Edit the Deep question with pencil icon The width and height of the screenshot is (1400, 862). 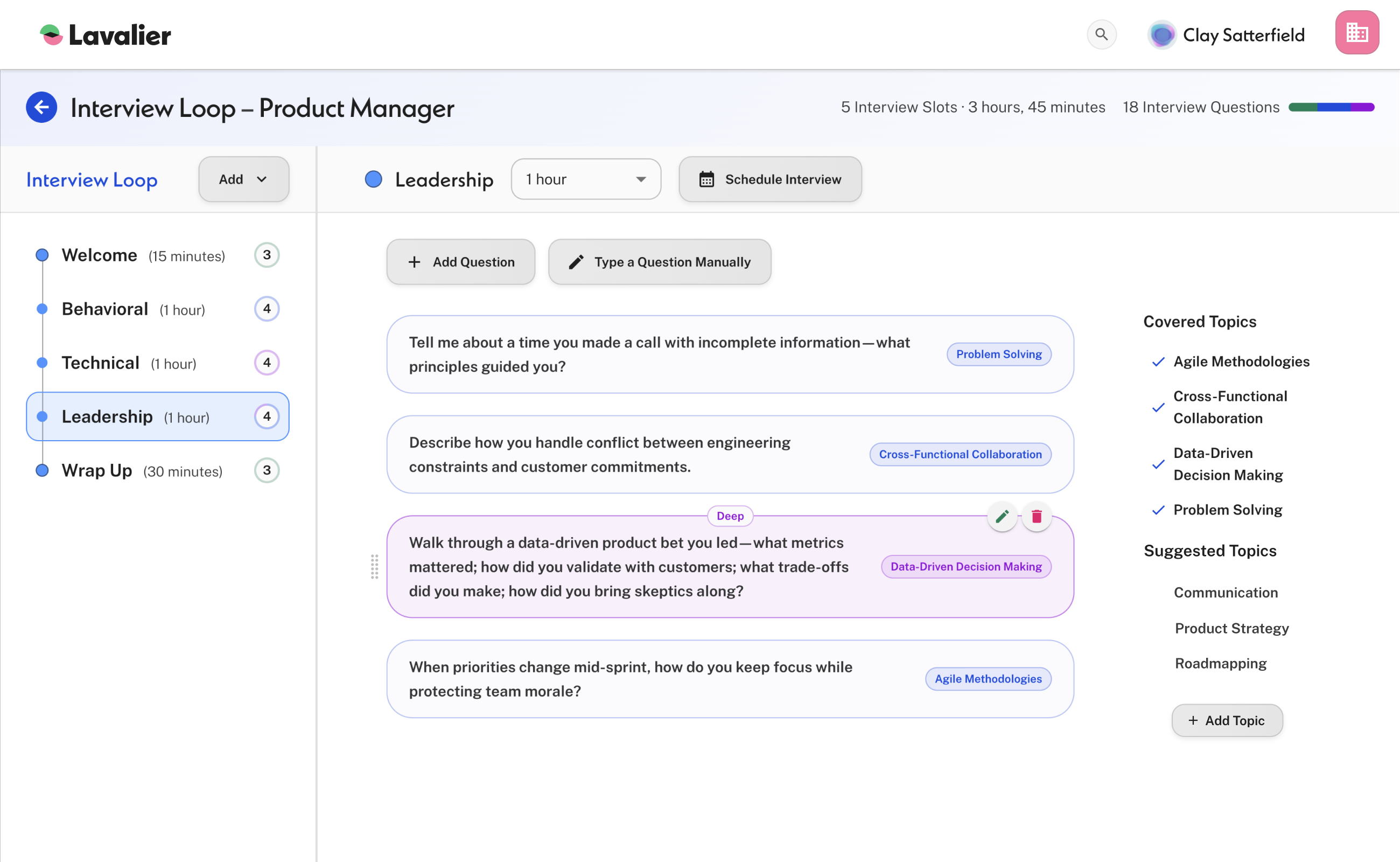[x=1002, y=517]
